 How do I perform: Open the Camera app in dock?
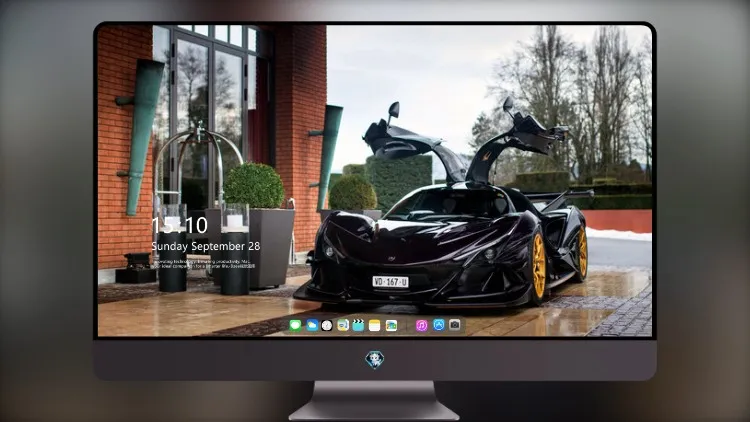(x=455, y=325)
